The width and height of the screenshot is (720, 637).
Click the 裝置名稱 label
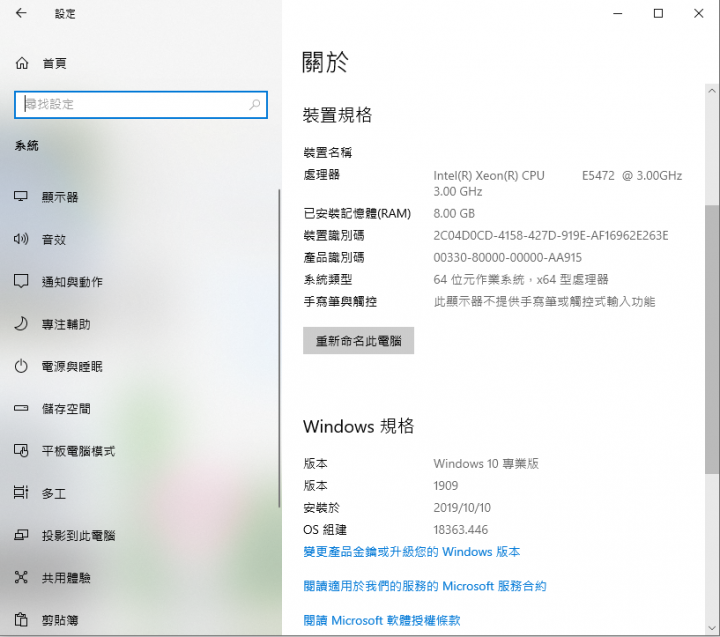coord(327,152)
